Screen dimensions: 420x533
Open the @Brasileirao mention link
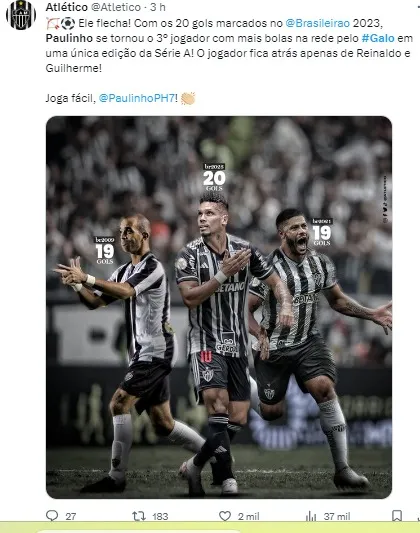tap(317, 23)
